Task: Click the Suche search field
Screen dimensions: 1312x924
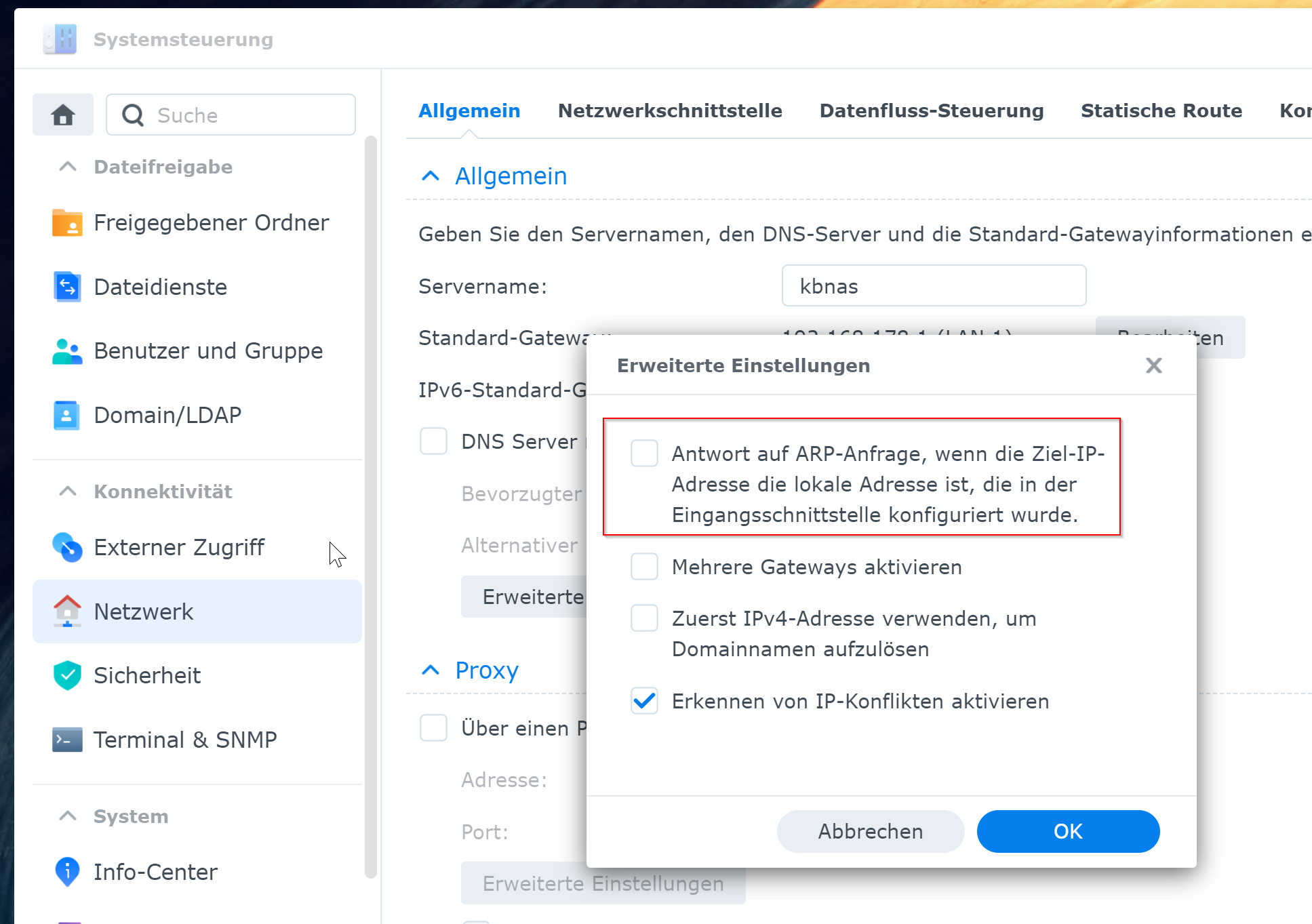Action: click(231, 115)
